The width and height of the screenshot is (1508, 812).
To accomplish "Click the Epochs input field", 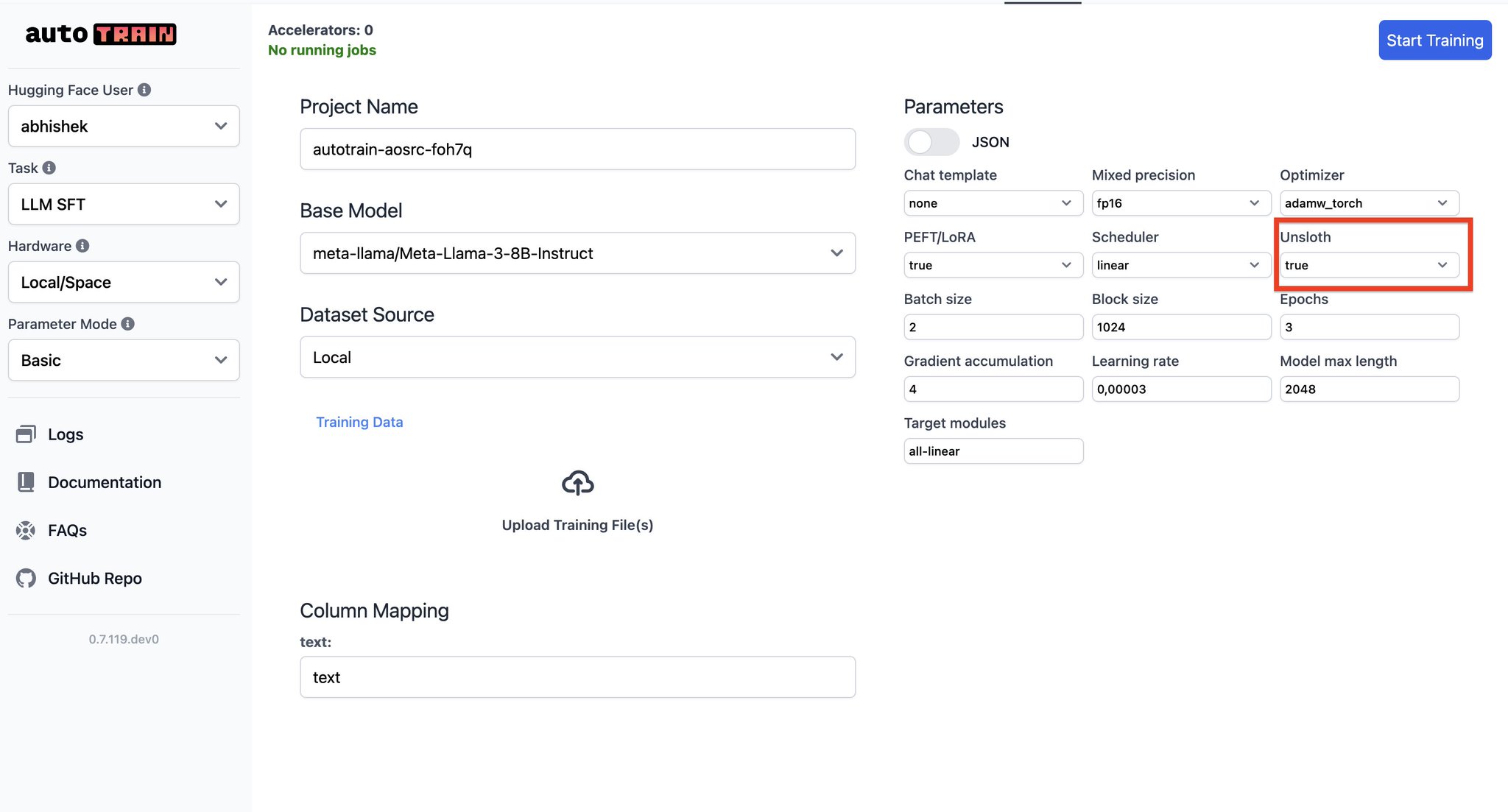I will [1370, 327].
